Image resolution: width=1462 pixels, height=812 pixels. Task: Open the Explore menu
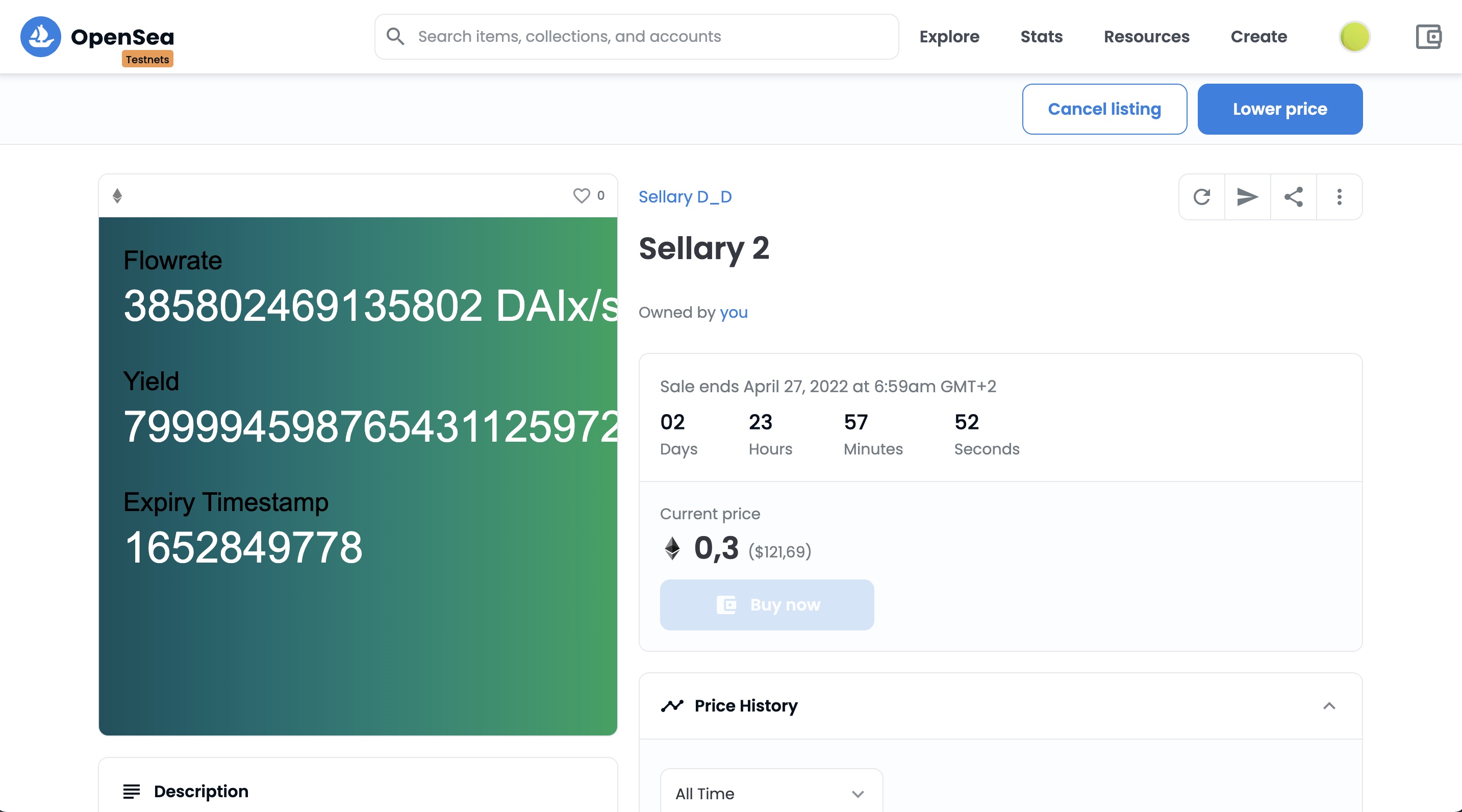coord(949,37)
